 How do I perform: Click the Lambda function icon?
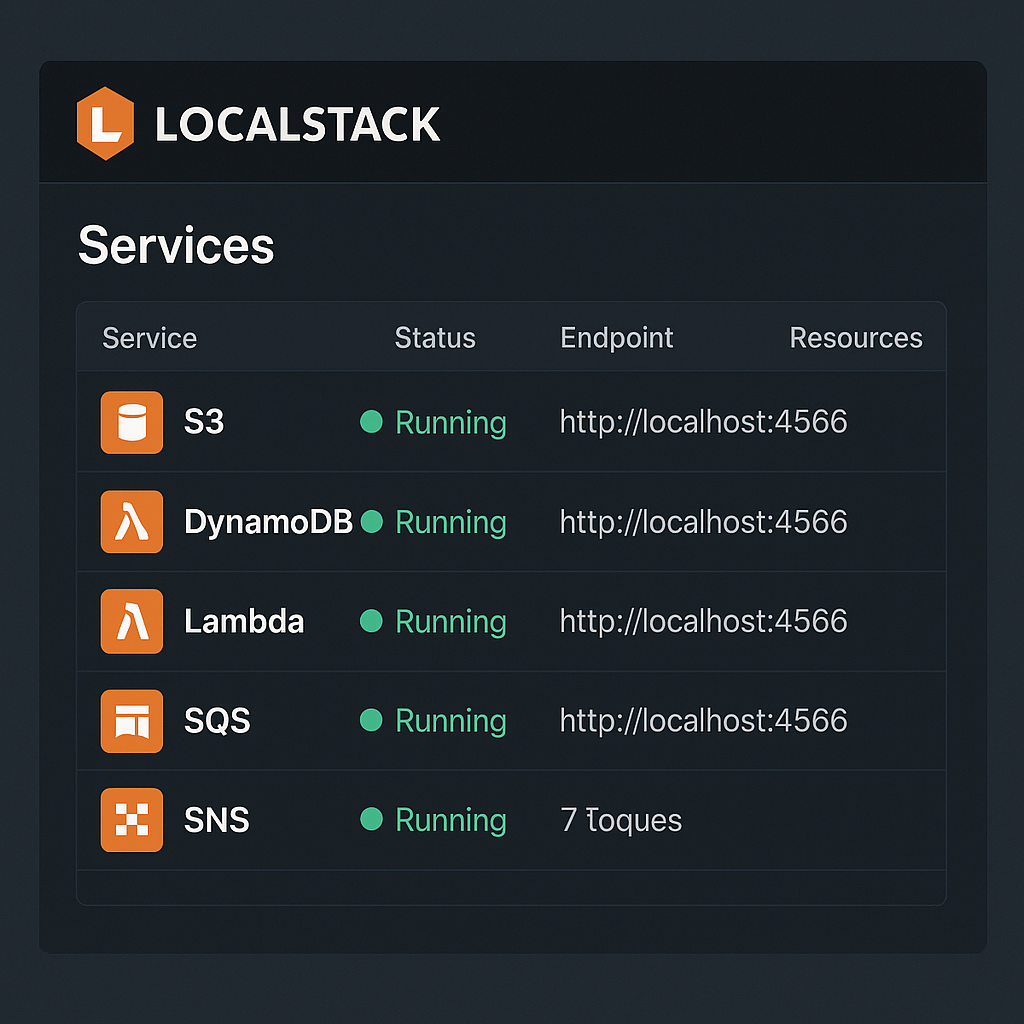pos(131,621)
